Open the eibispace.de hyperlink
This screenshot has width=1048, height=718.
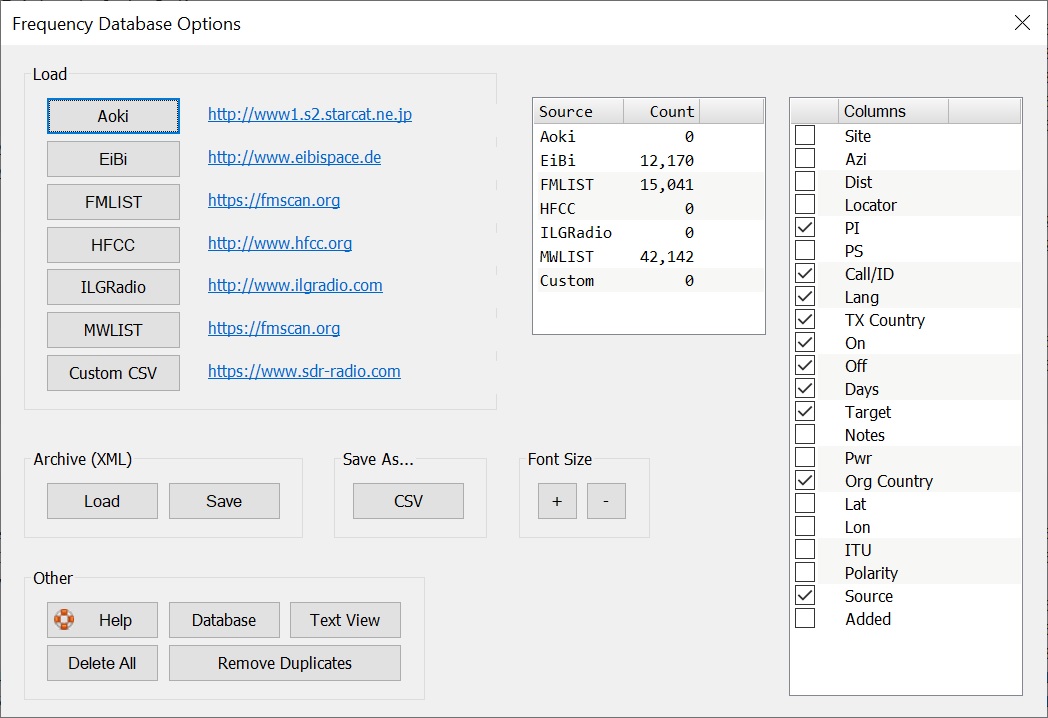pyautogui.click(x=294, y=158)
